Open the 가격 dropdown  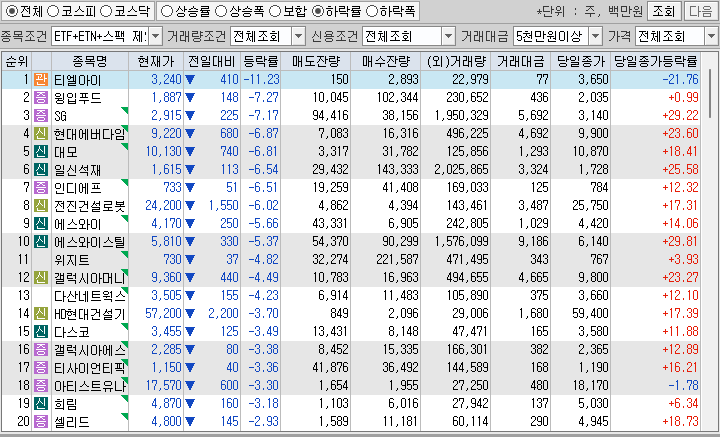point(711,36)
